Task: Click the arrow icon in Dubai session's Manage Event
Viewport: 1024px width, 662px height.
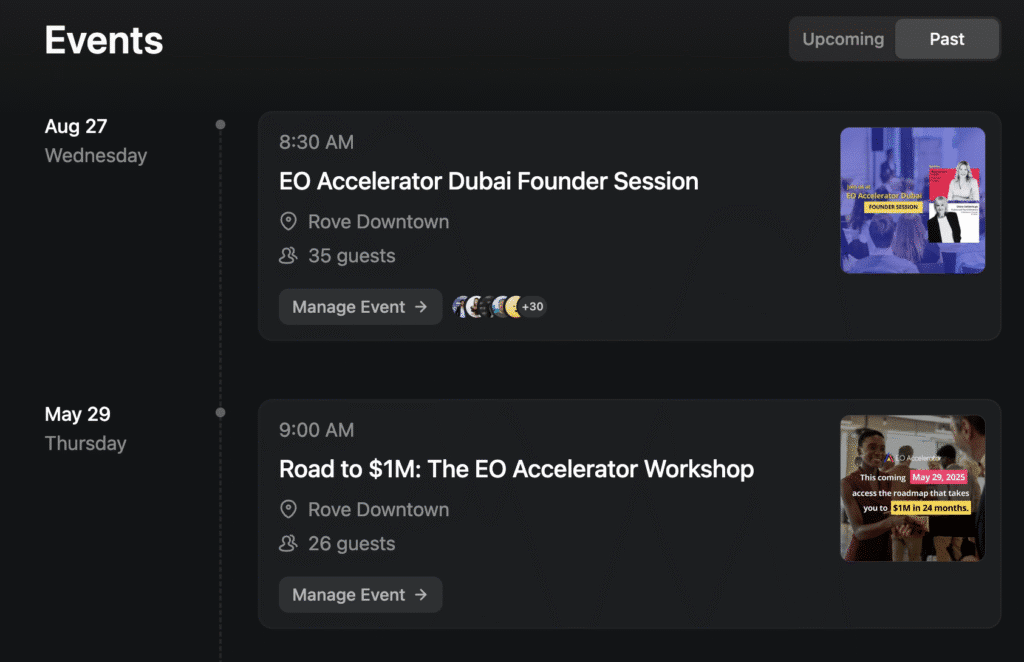Action: (421, 307)
